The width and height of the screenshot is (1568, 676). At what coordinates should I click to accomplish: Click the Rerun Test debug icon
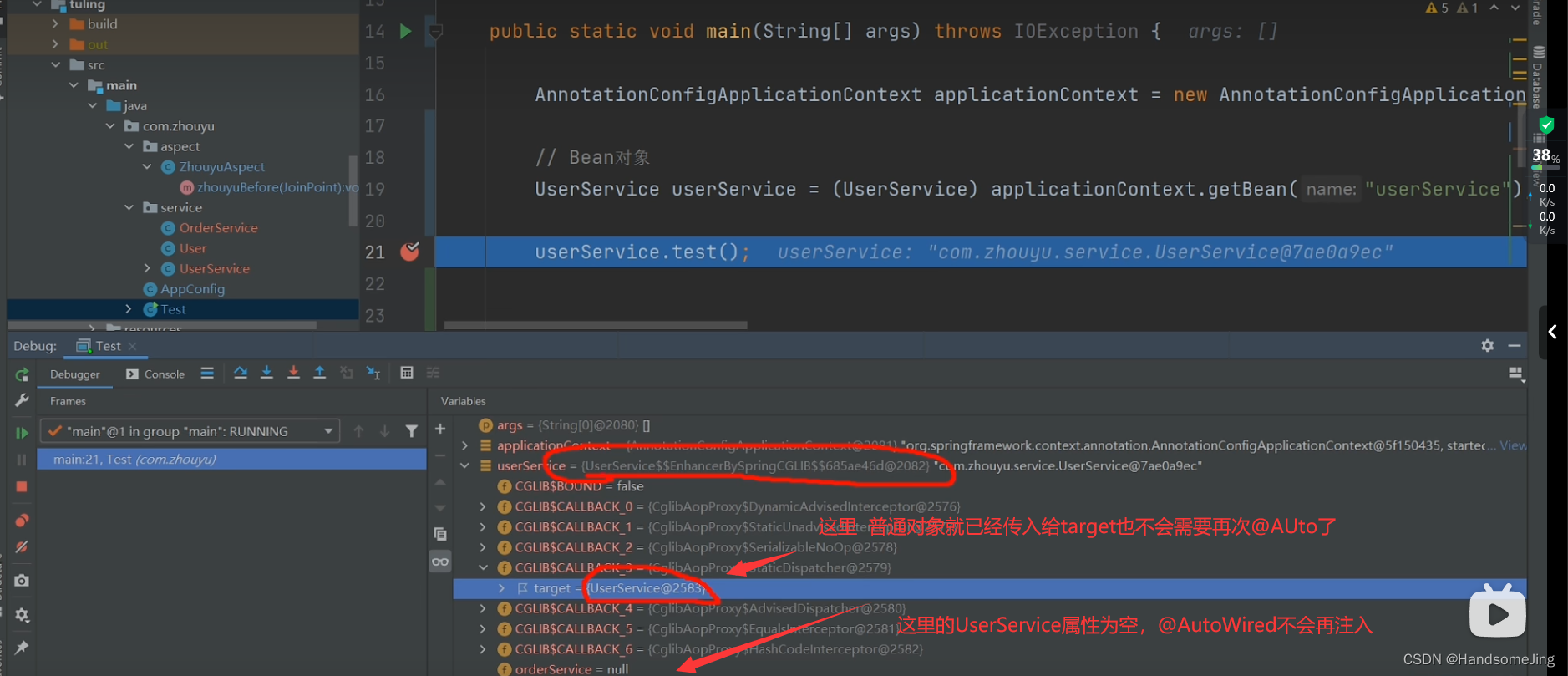pyautogui.click(x=23, y=374)
